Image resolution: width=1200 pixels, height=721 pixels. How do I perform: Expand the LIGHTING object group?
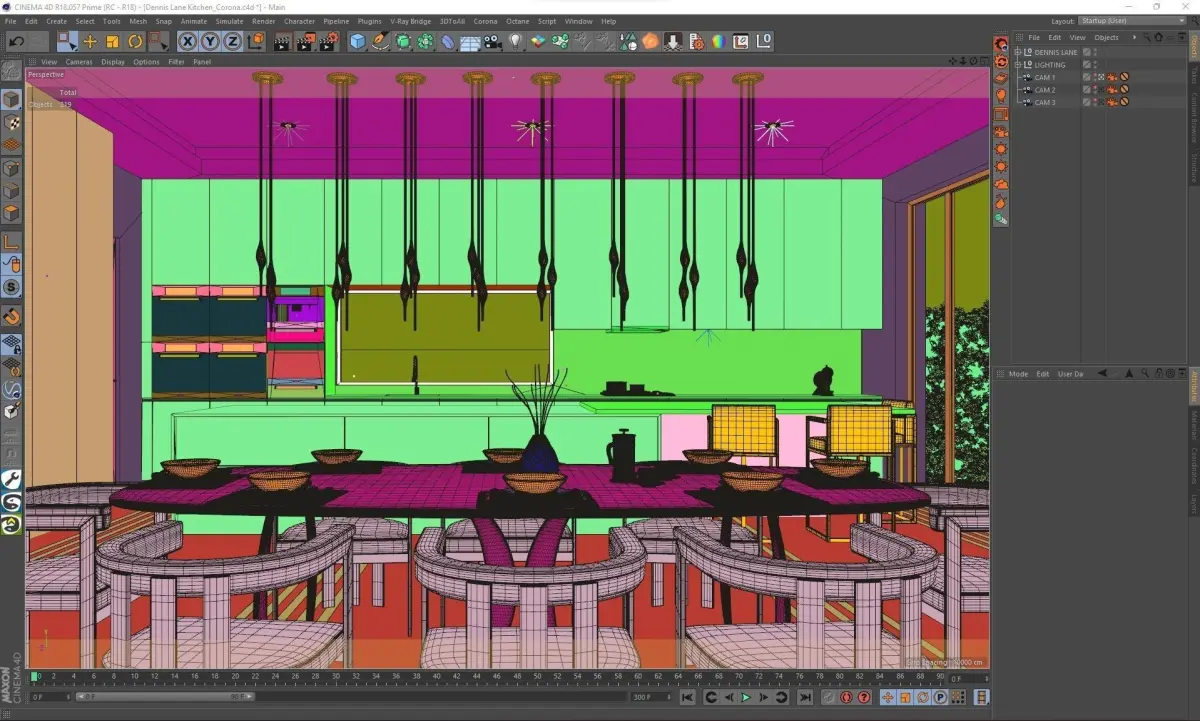point(1018,65)
